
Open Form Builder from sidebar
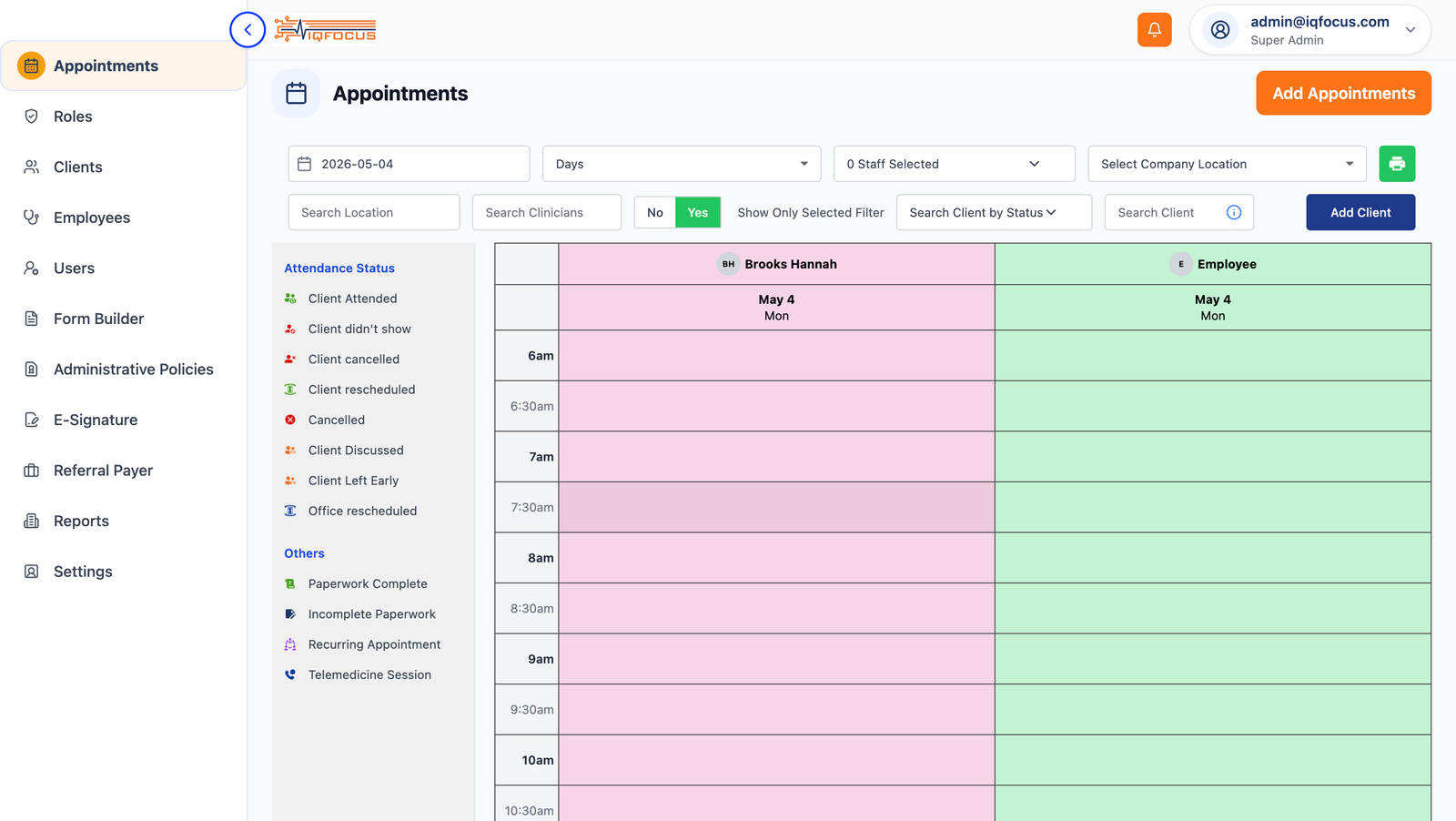tap(123, 319)
